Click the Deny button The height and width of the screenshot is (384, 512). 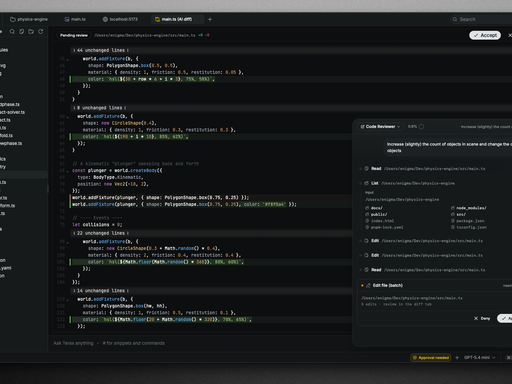482,318
